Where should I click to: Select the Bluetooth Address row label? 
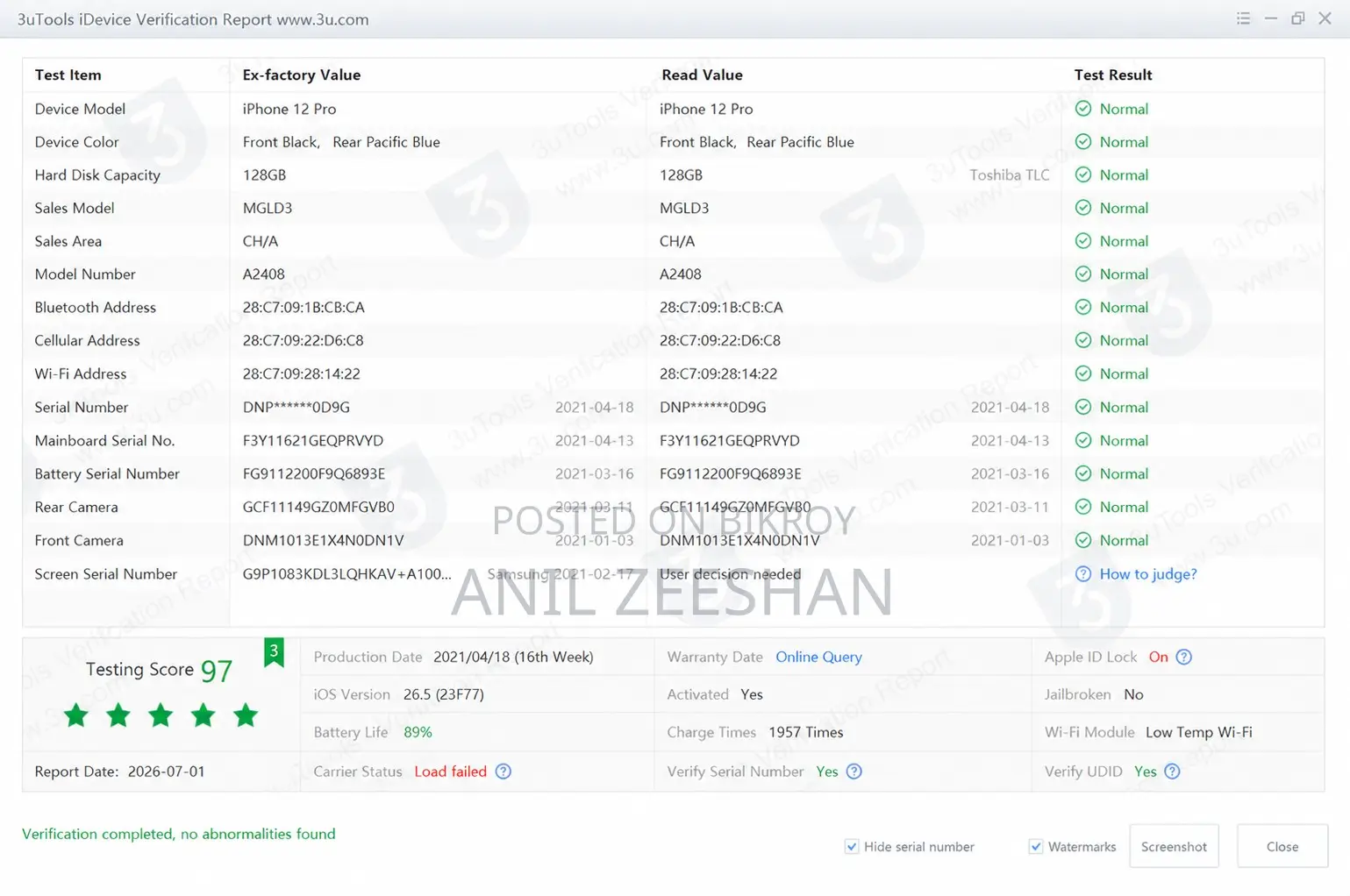(96, 308)
